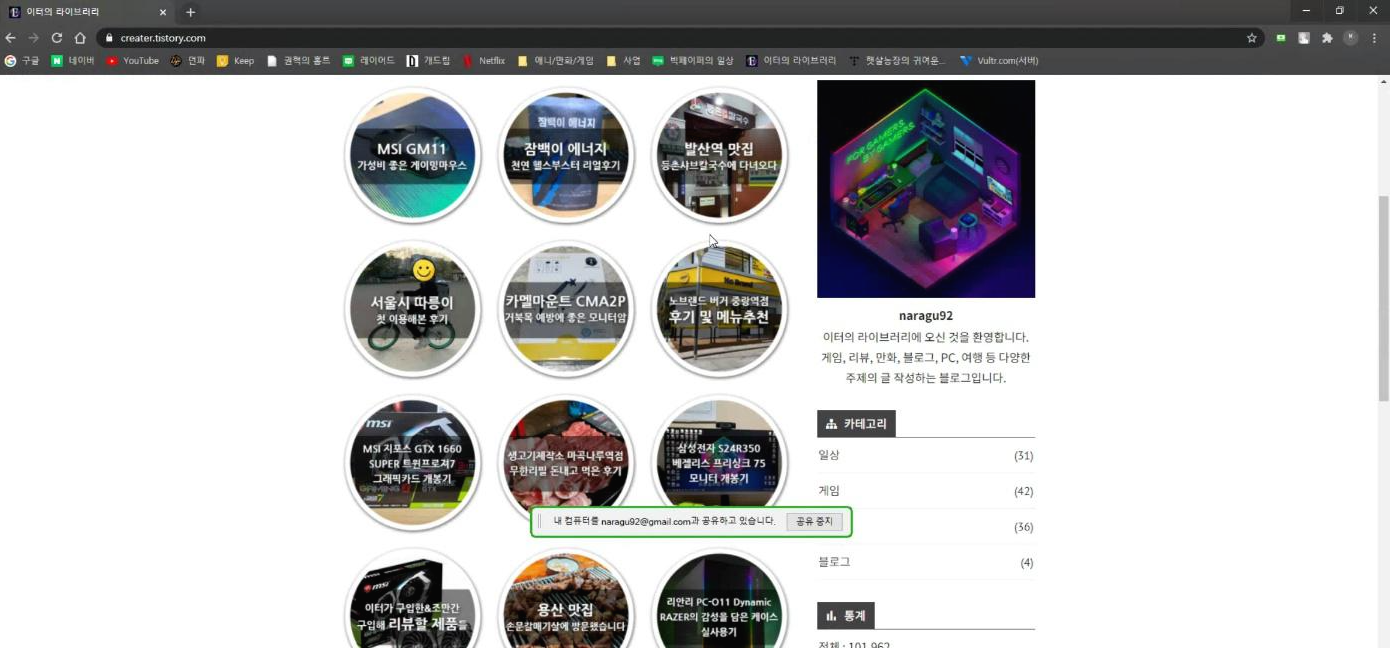
Task: View site info via the lock icon
Action: tap(109, 38)
